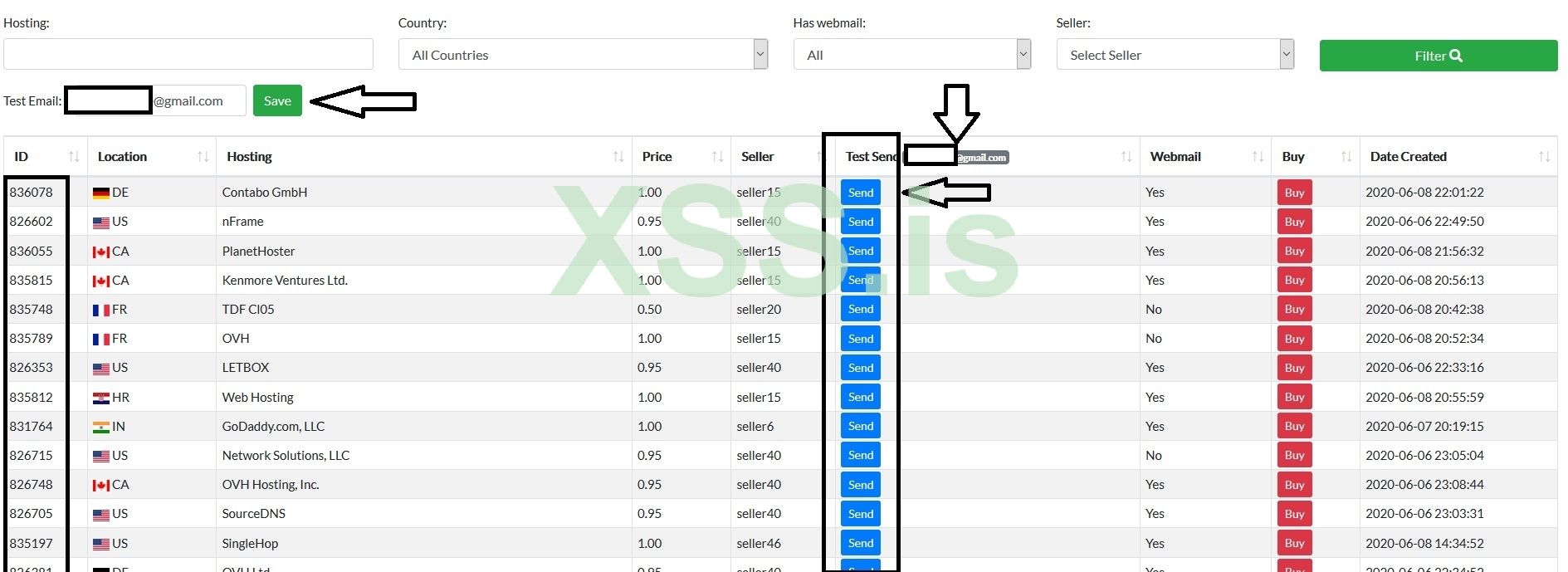The image size is (1568, 572).
Task: Send test for SourceDNS row
Action: pyautogui.click(x=861, y=514)
